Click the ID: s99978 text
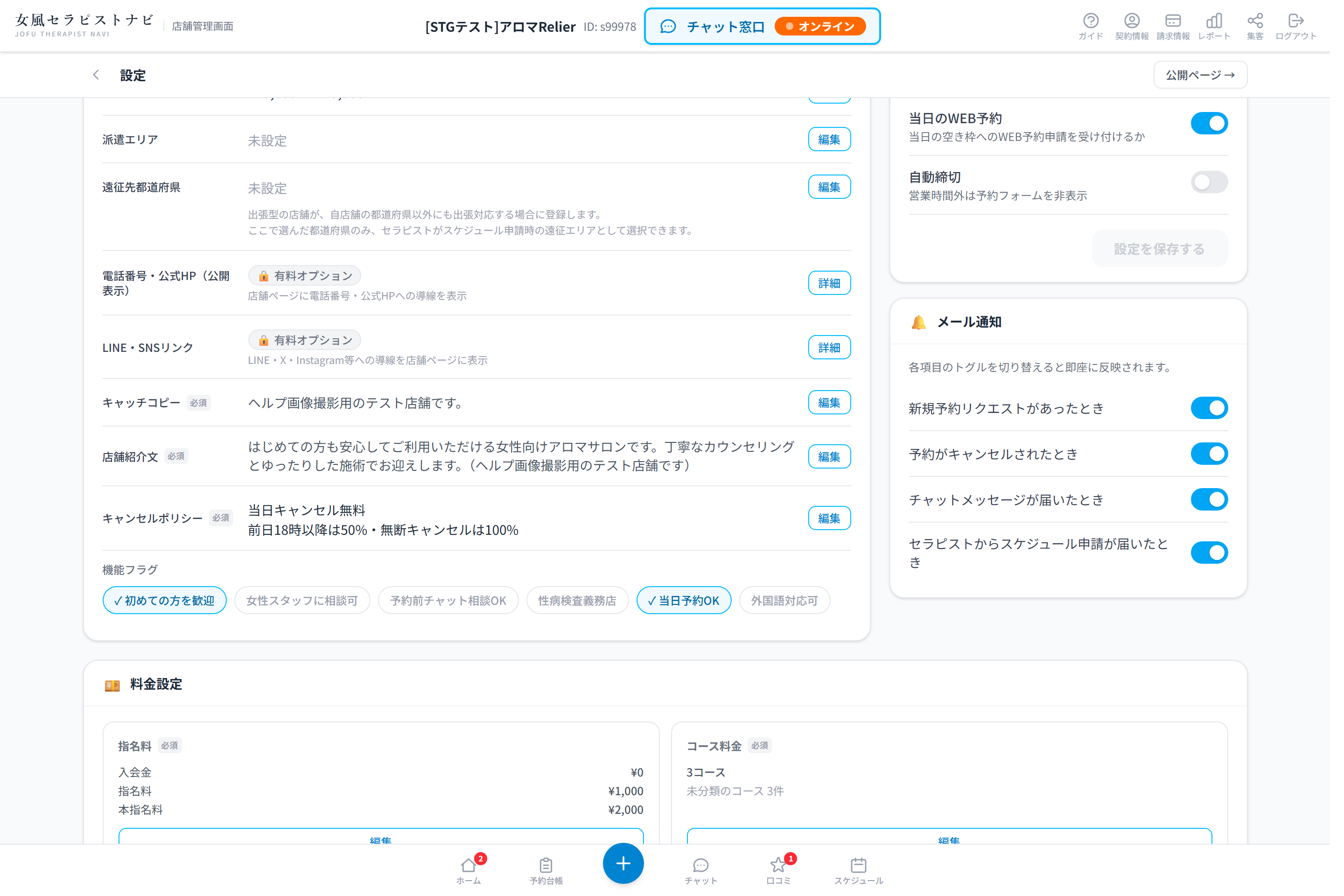 (616, 27)
